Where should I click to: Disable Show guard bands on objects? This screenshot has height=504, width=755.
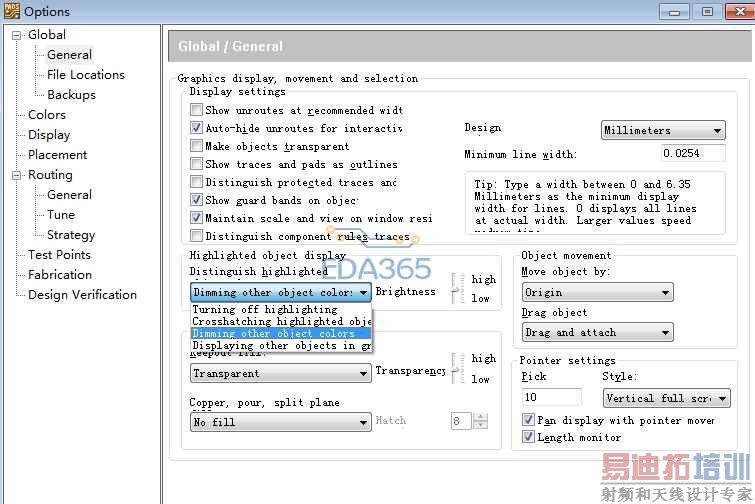point(196,200)
